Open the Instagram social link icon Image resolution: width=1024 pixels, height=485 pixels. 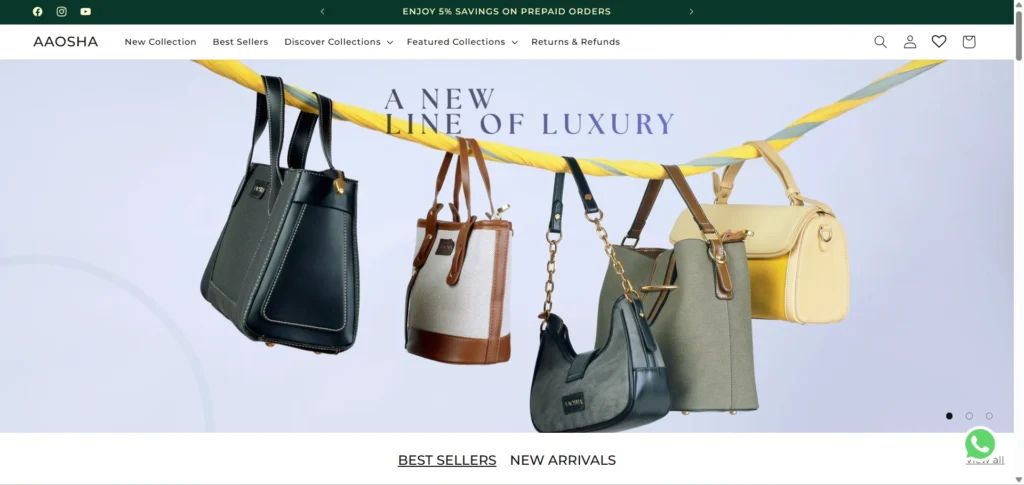tap(61, 11)
